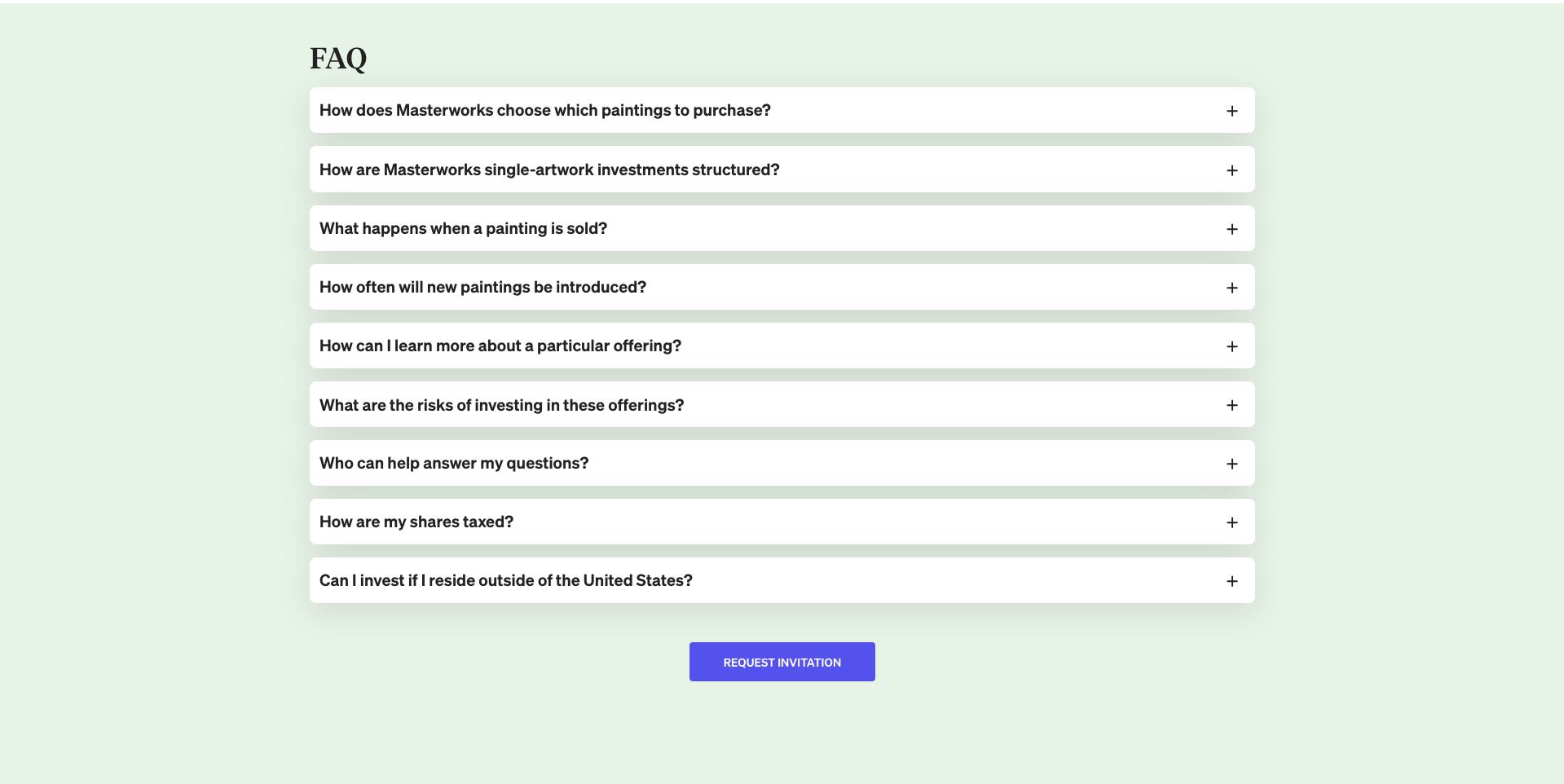The height and width of the screenshot is (784, 1564).
Task: Click plus icon for 'help answer my questions'
Action: (1231, 464)
